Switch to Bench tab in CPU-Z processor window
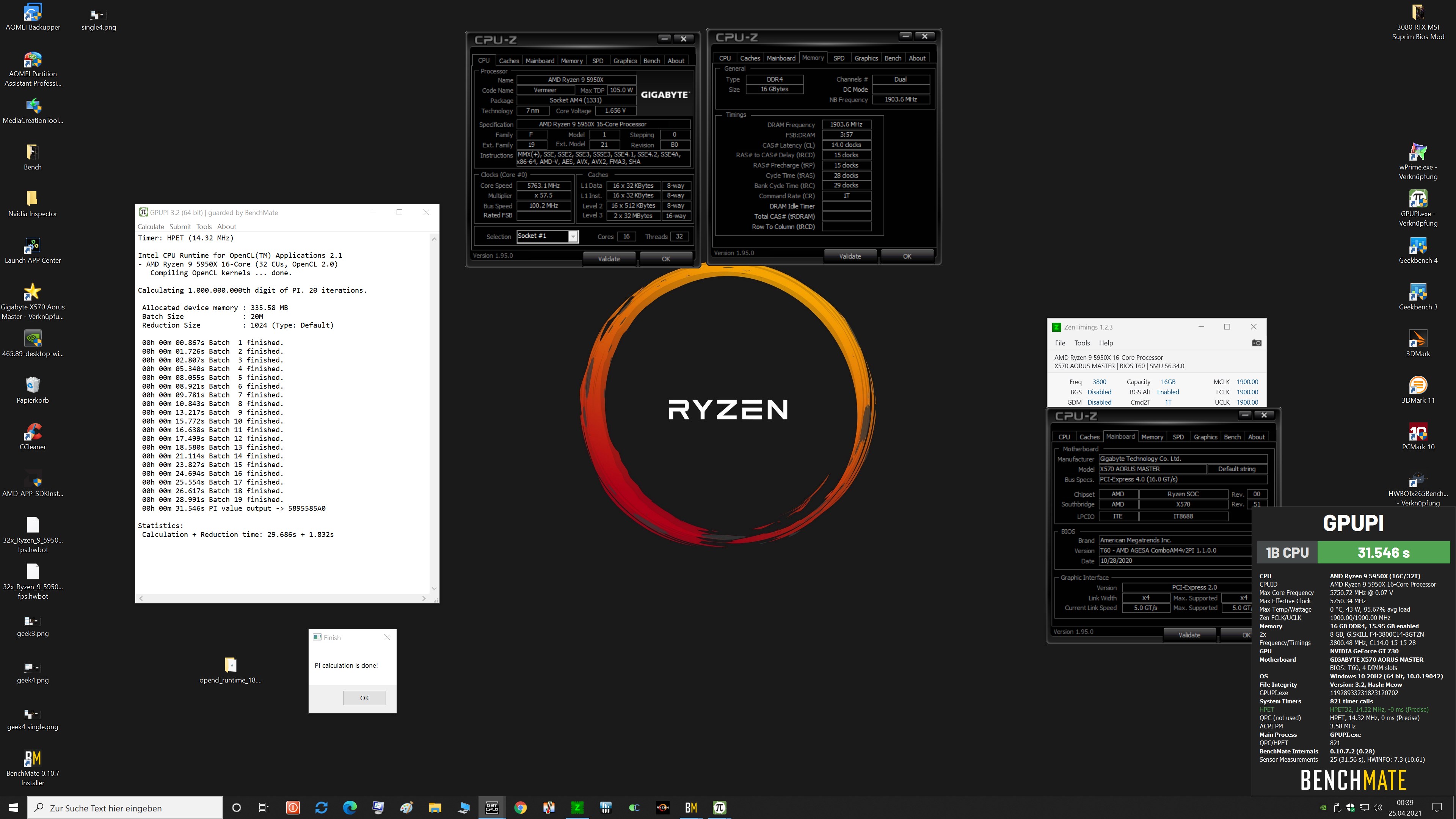The height and width of the screenshot is (819, 1456). coord(652,61)
